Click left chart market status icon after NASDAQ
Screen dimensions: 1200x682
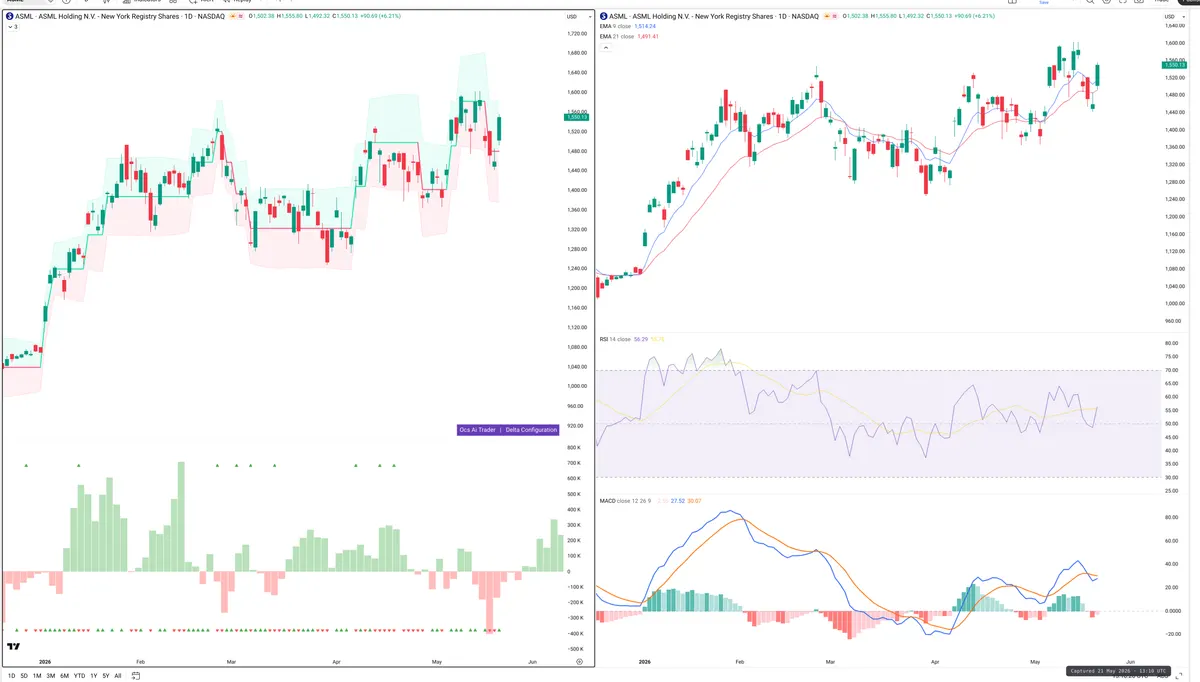click(x=233, y=17)
